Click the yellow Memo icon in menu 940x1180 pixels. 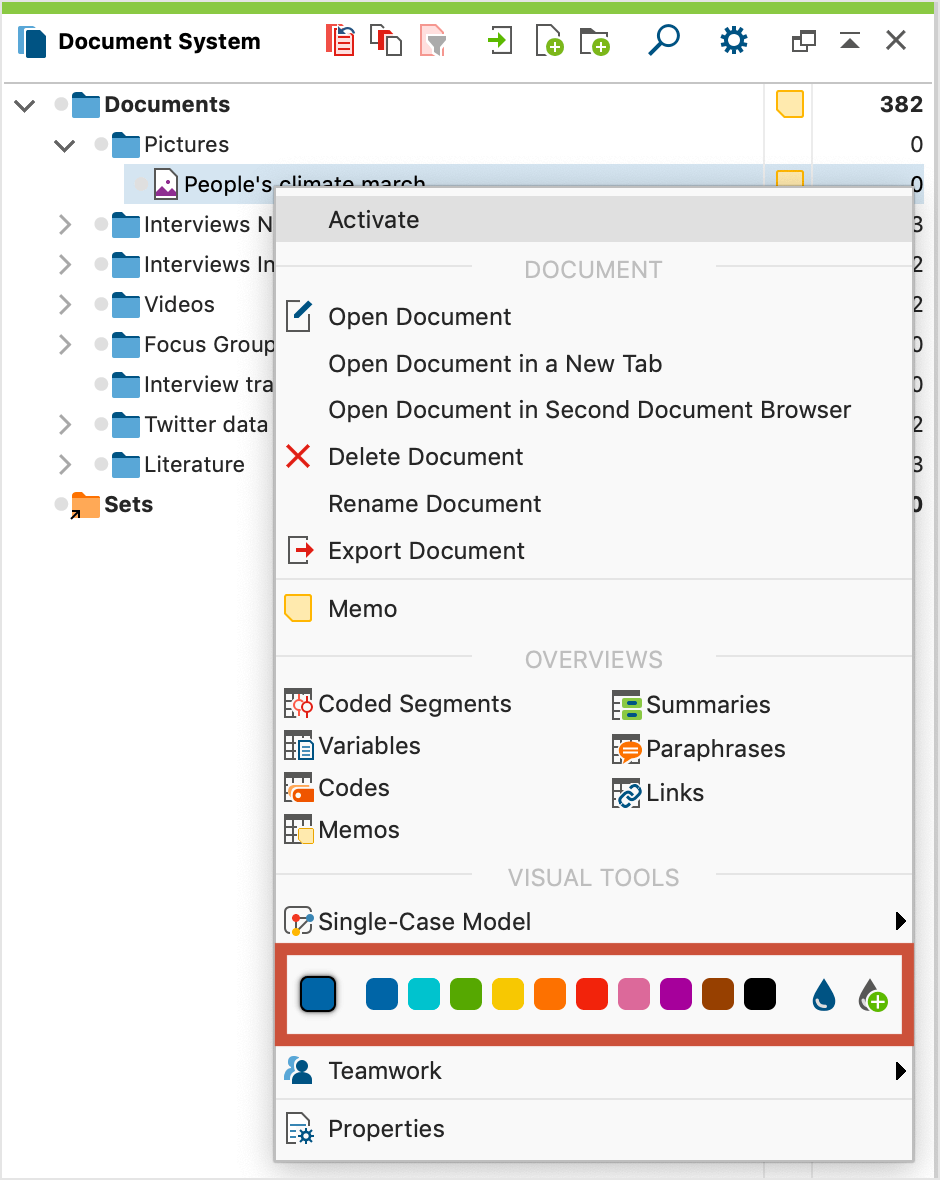[x=298, y=608]
